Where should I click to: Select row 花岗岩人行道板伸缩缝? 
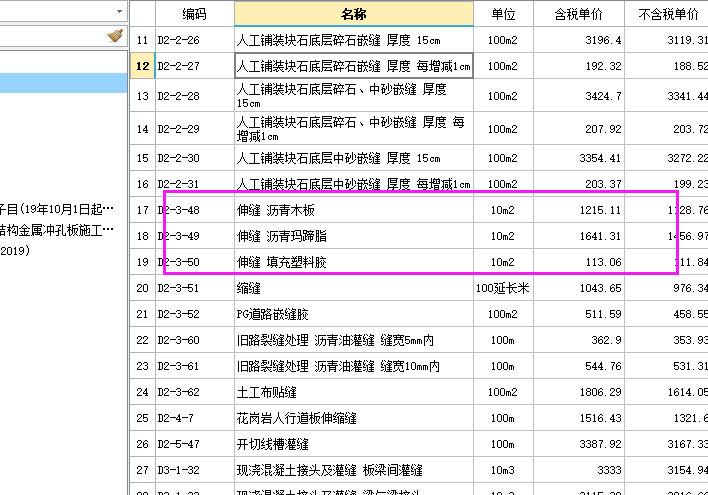tap(354, 418)
